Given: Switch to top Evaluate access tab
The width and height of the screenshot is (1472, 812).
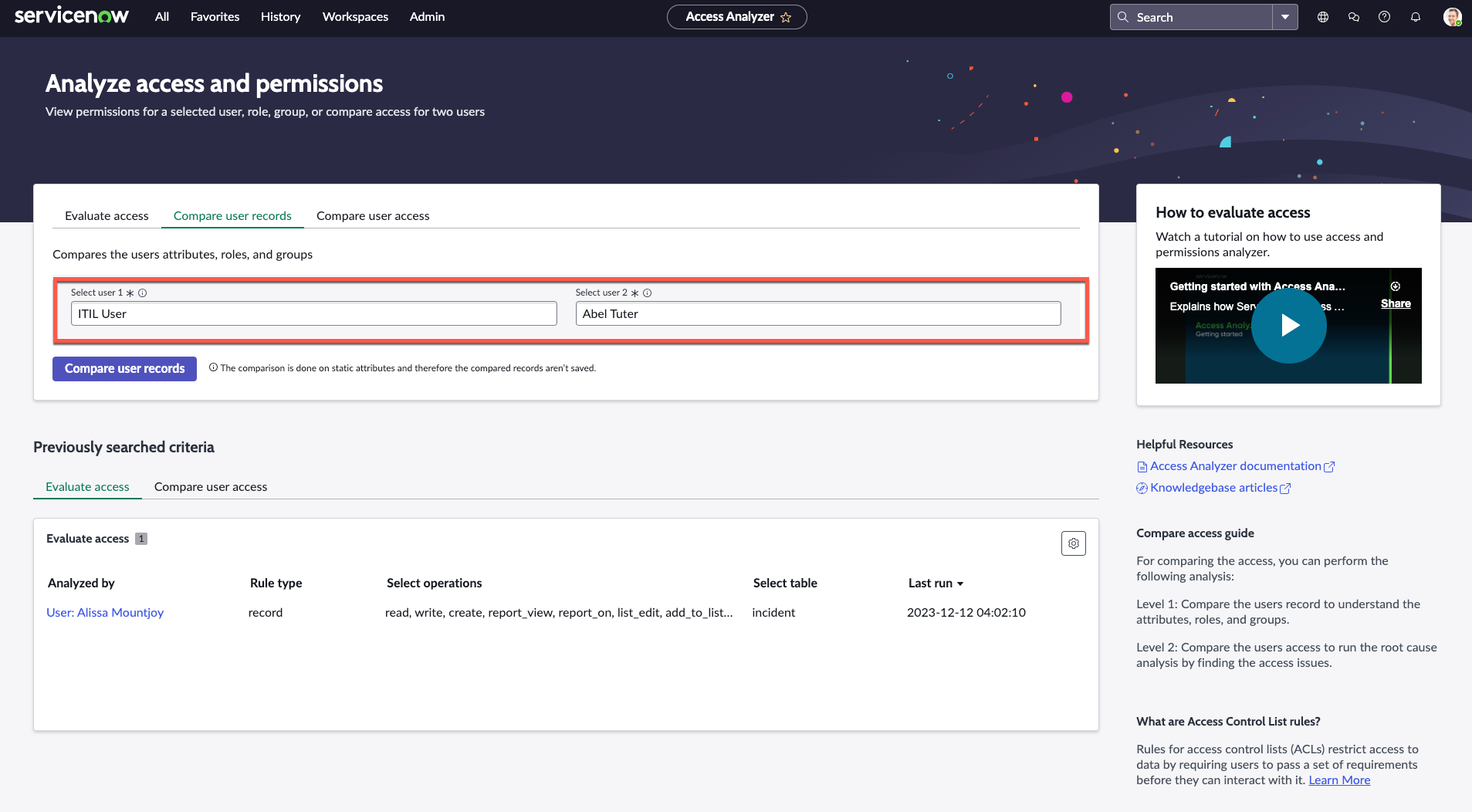Looking at the screenshot, I should point(107,216).
